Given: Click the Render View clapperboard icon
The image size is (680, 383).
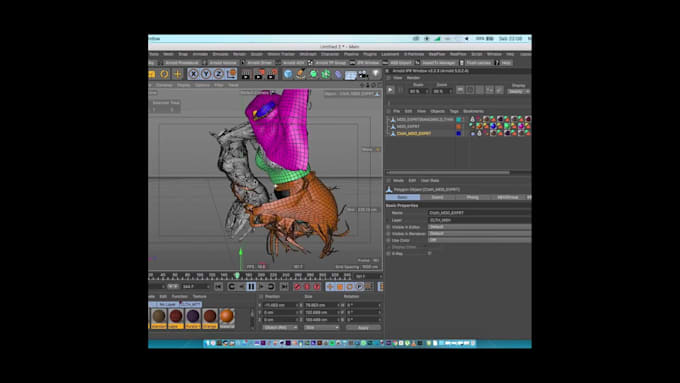Looking at the screenshot, I should [x=246, y=75].
